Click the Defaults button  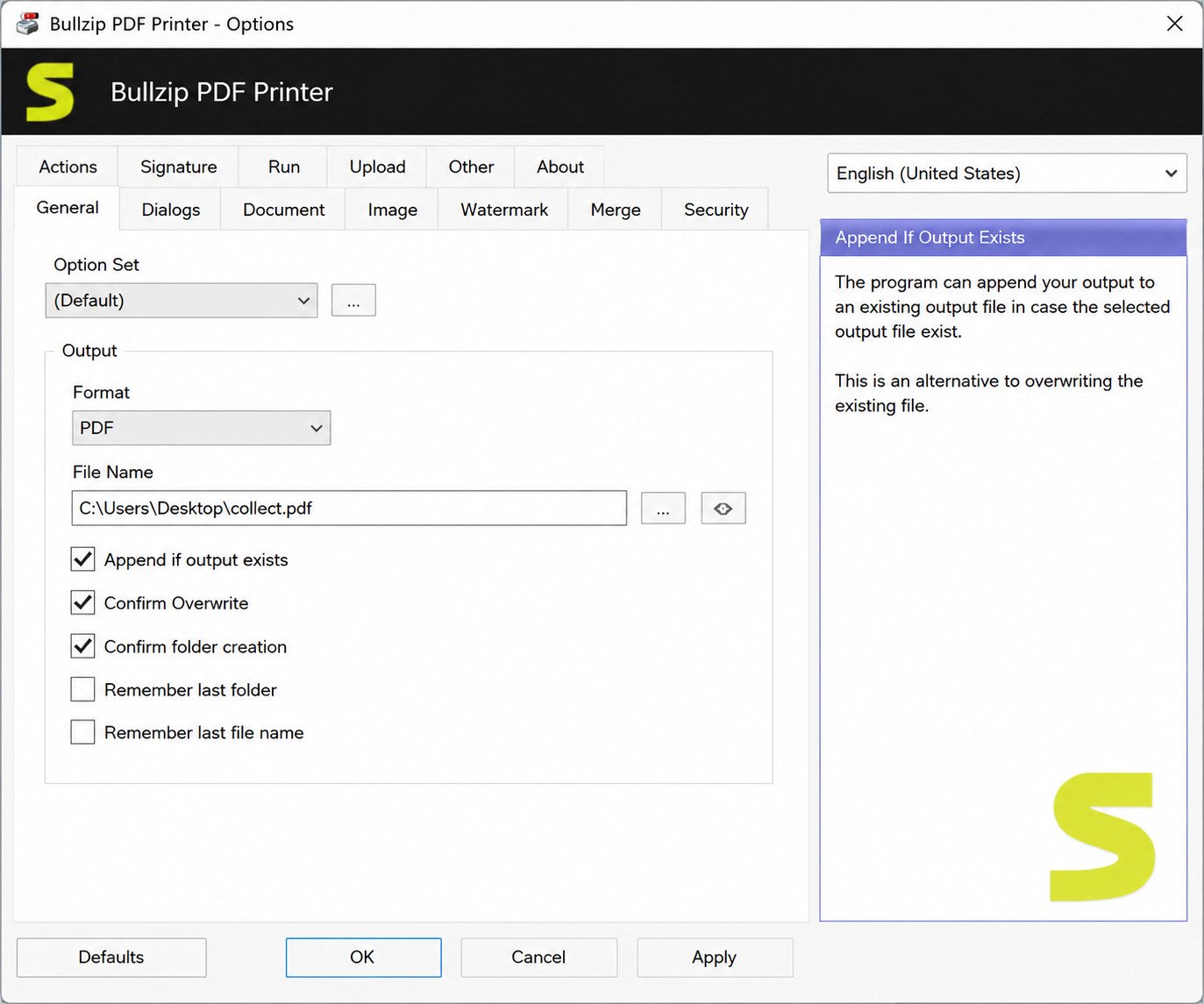111,958
